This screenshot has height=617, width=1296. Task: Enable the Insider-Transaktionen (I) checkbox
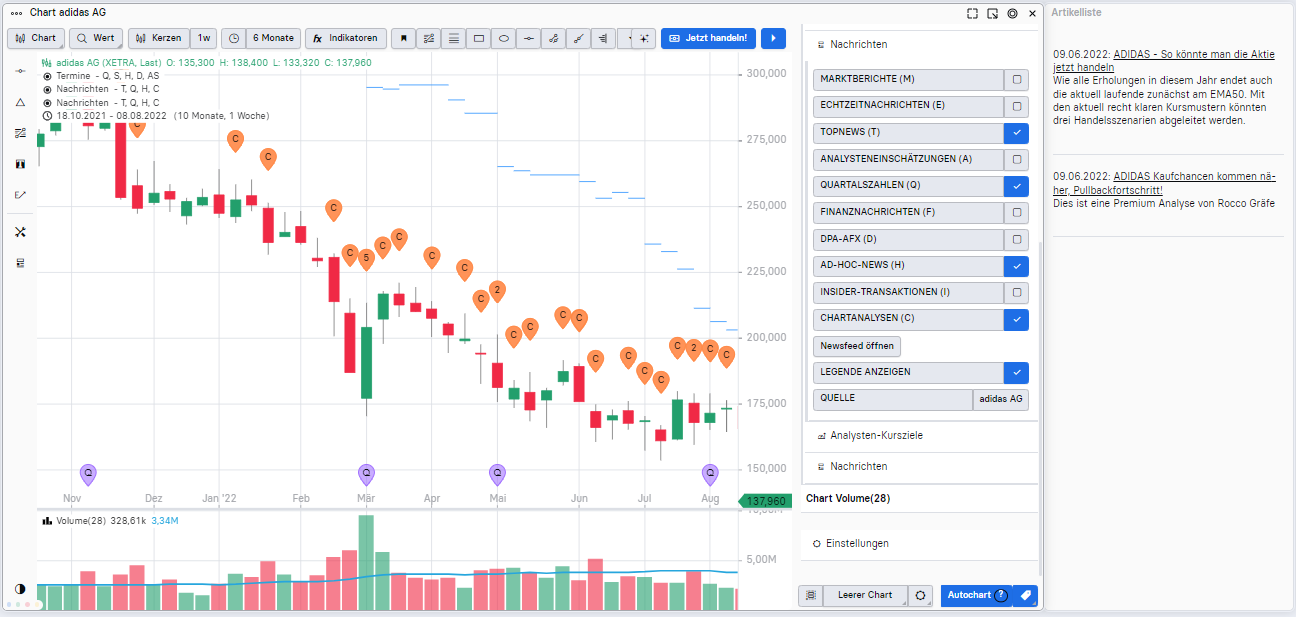pyautogui.click(x=1016, y=292)
